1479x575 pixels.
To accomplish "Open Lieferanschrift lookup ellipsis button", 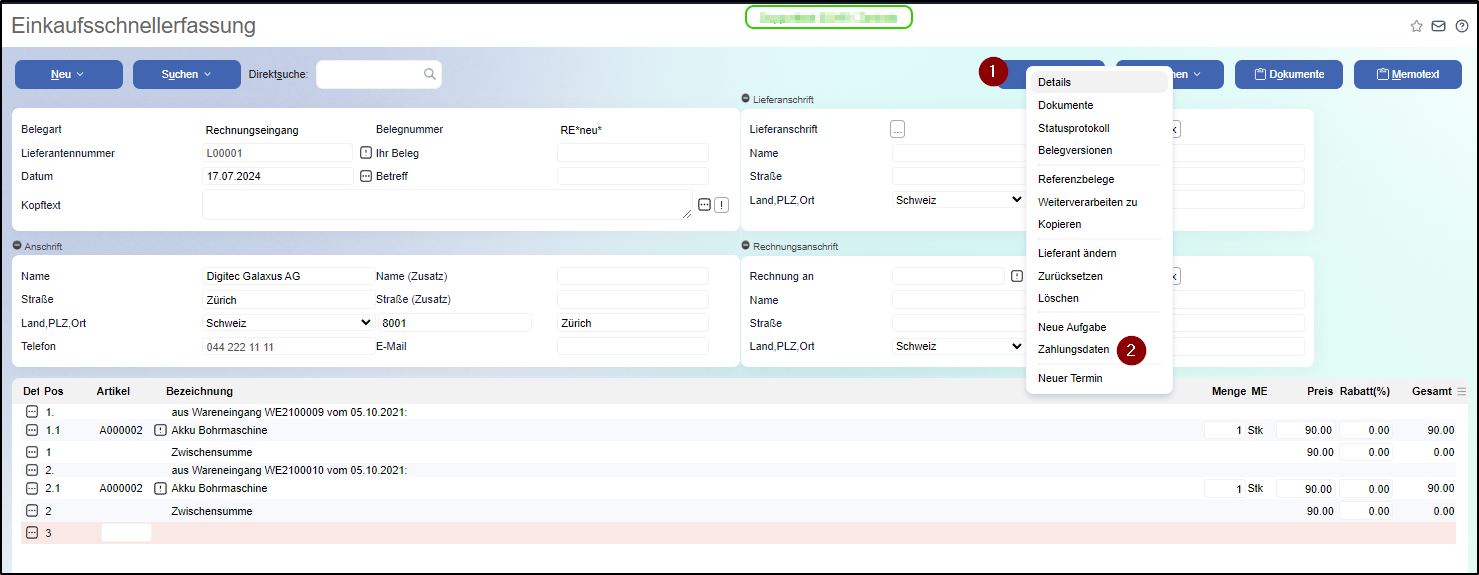I will pyautogui.click(x=897, y=129).
